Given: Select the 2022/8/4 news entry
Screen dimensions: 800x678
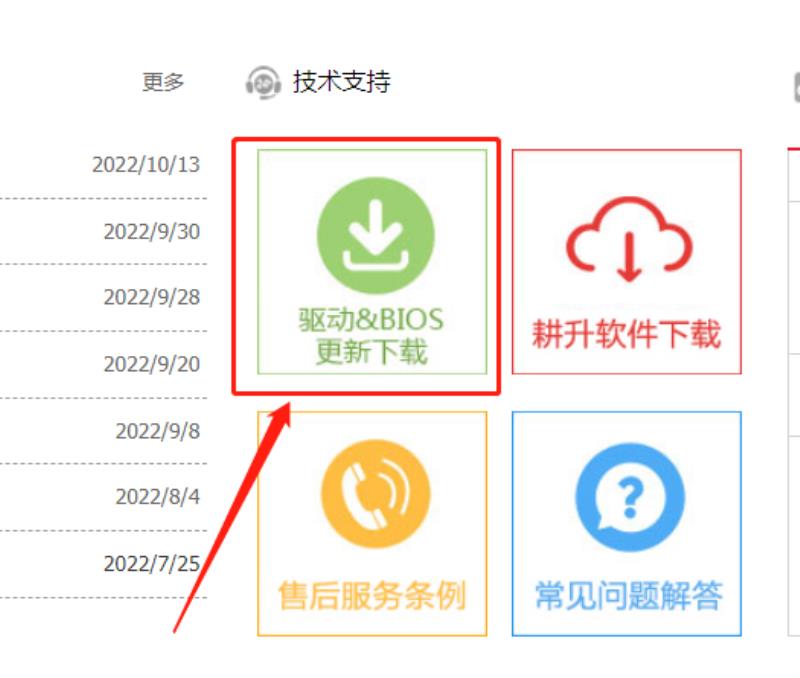Looking at the screenshot, I should click(x=158, y=497).
